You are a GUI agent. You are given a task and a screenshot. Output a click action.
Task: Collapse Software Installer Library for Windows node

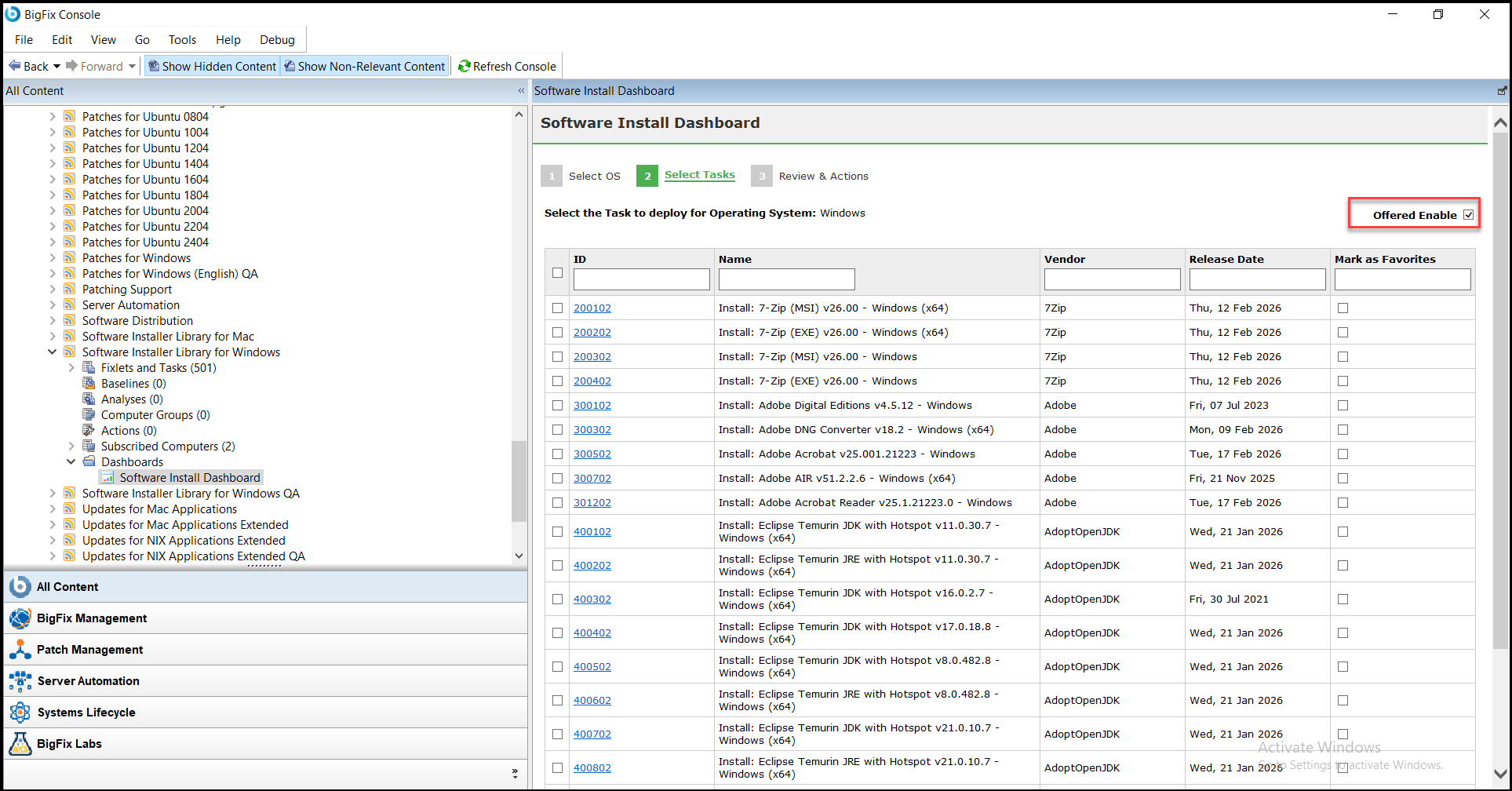(53, 352)
